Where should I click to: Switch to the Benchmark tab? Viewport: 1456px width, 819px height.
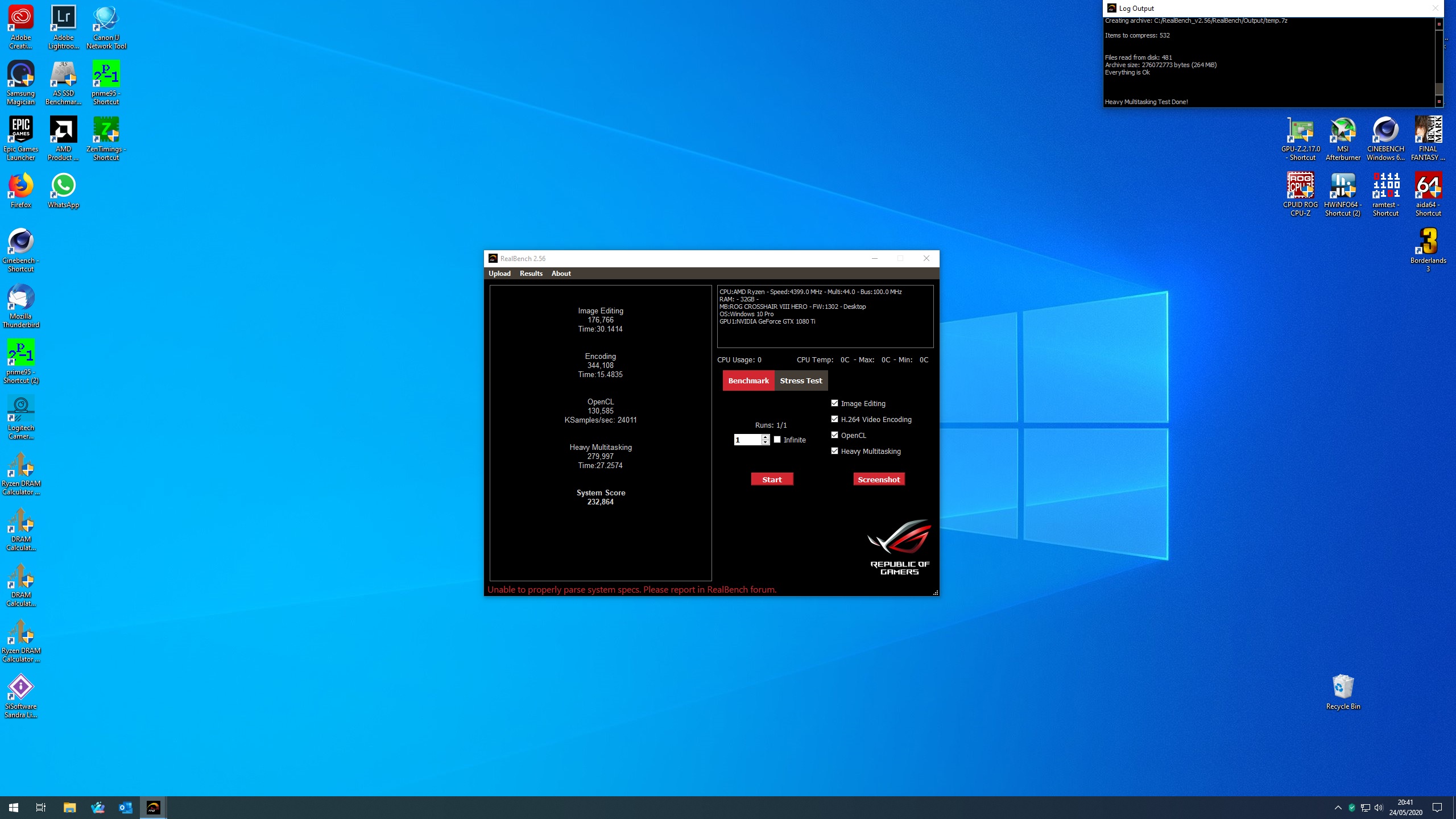748,380
